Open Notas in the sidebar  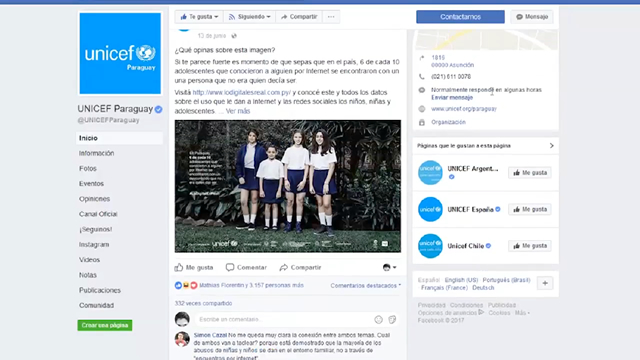point(88,275)
